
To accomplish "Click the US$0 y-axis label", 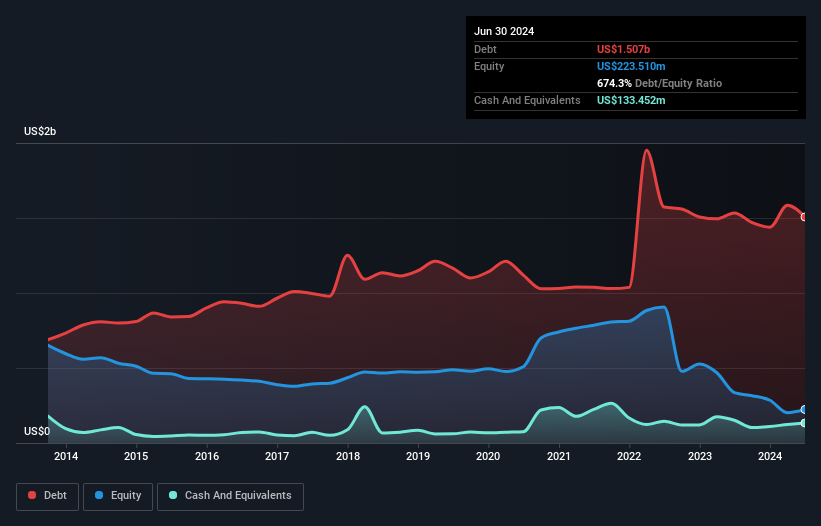I will tap(37, 431).
